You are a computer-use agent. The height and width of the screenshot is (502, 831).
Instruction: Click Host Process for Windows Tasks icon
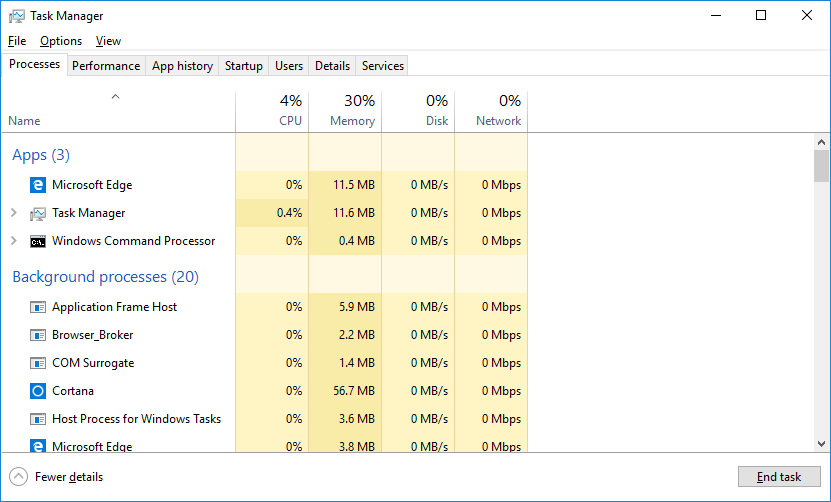pyautogui.click(x=38, y=419)
